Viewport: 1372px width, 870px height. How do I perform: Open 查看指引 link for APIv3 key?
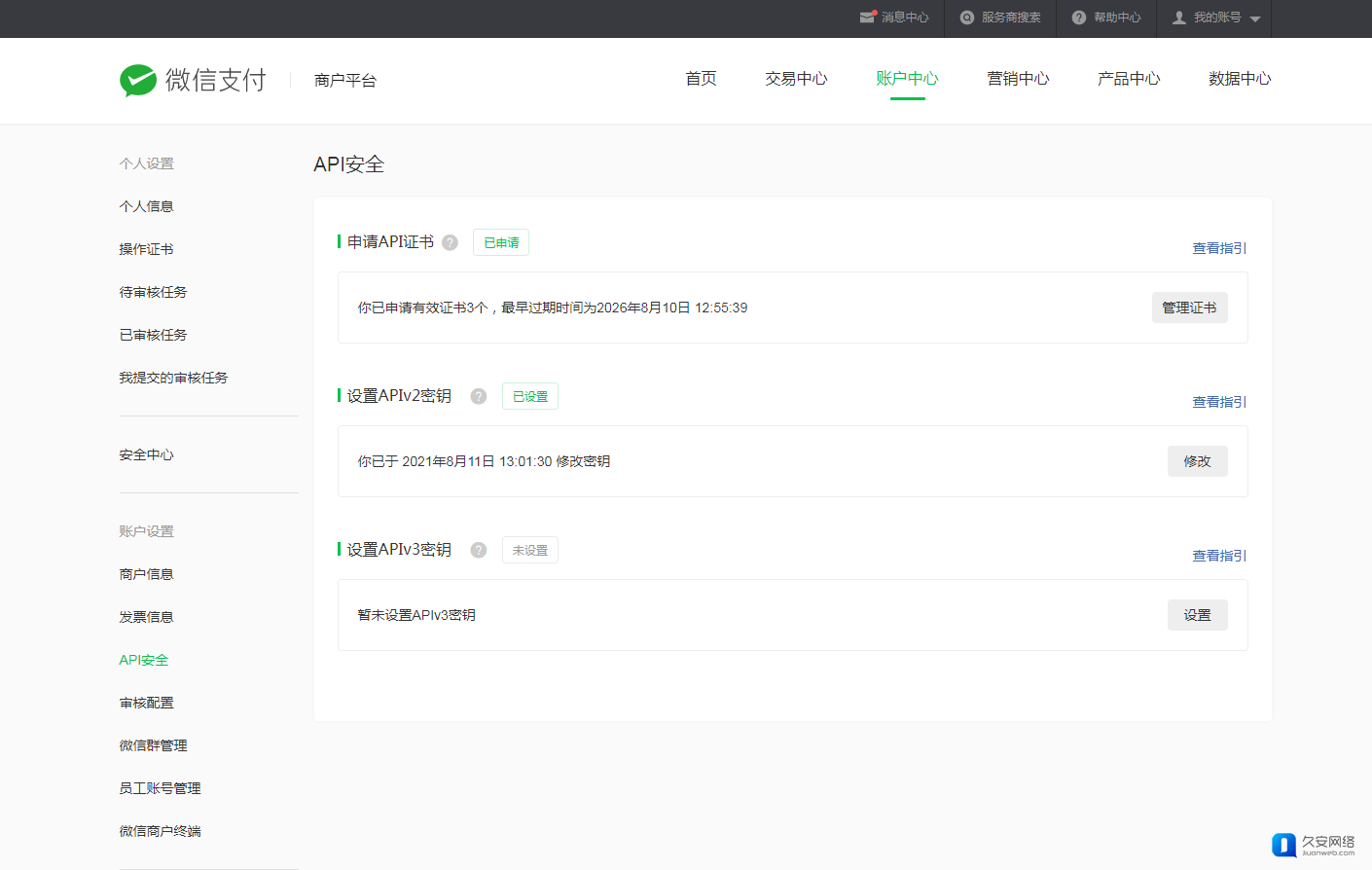coord(1219,556)
